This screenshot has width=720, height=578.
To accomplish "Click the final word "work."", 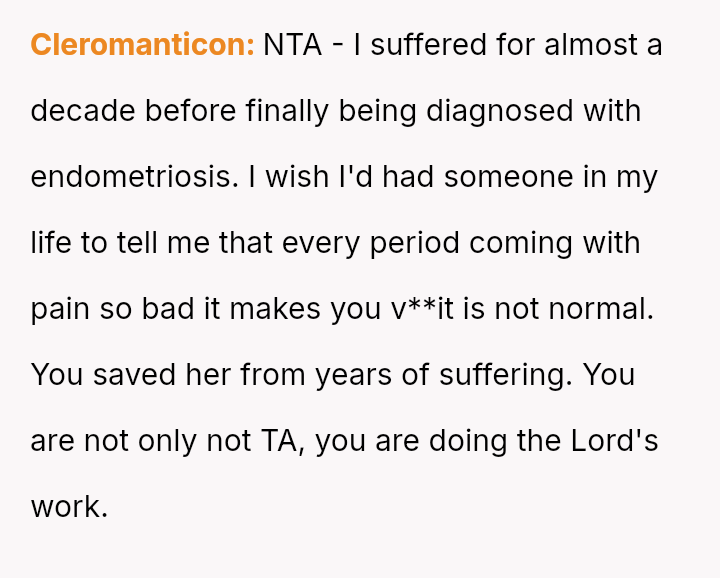I will point(68,507).
